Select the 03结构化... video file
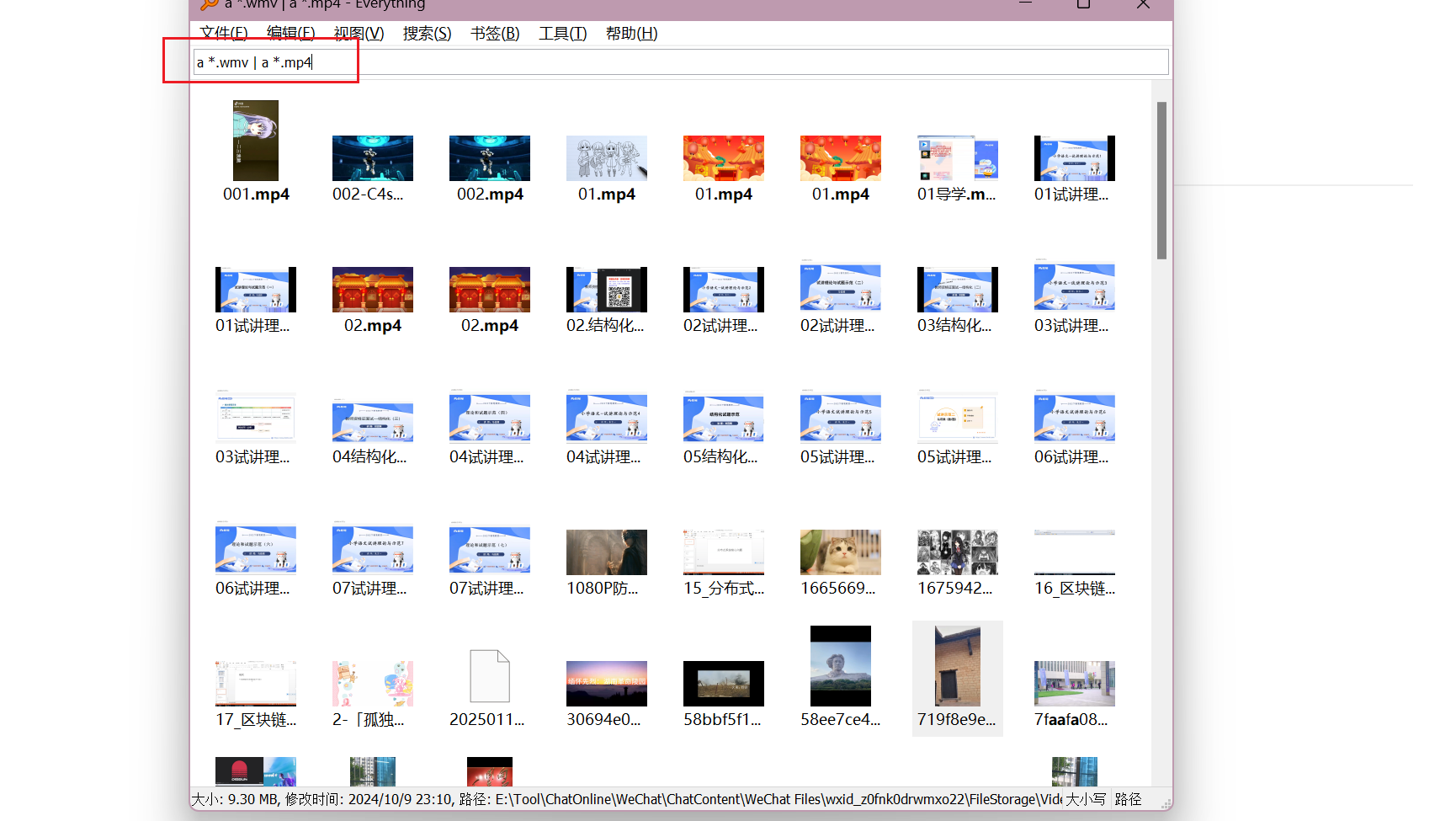 tap(958, 300)
